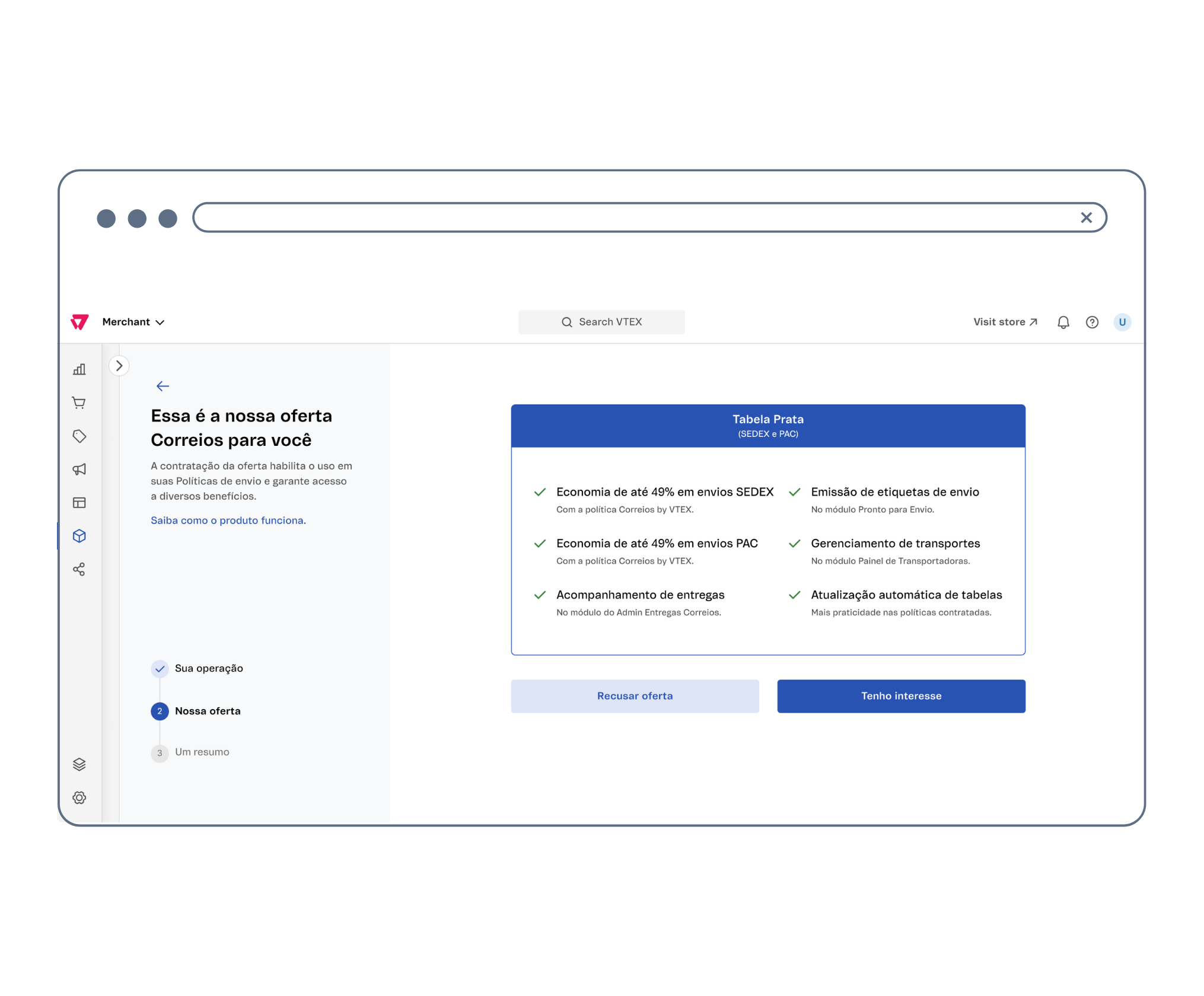Open the help question mark icon
The image size is (1204, 996).
tap(1092, 322)
